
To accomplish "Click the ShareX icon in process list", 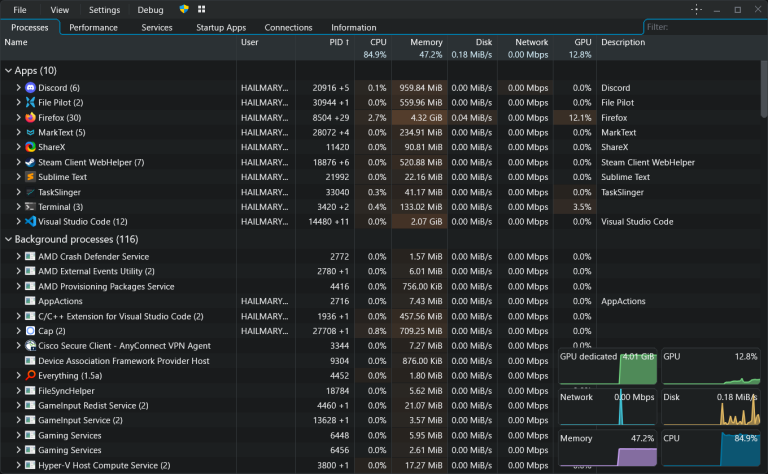I will click(30, 147).
